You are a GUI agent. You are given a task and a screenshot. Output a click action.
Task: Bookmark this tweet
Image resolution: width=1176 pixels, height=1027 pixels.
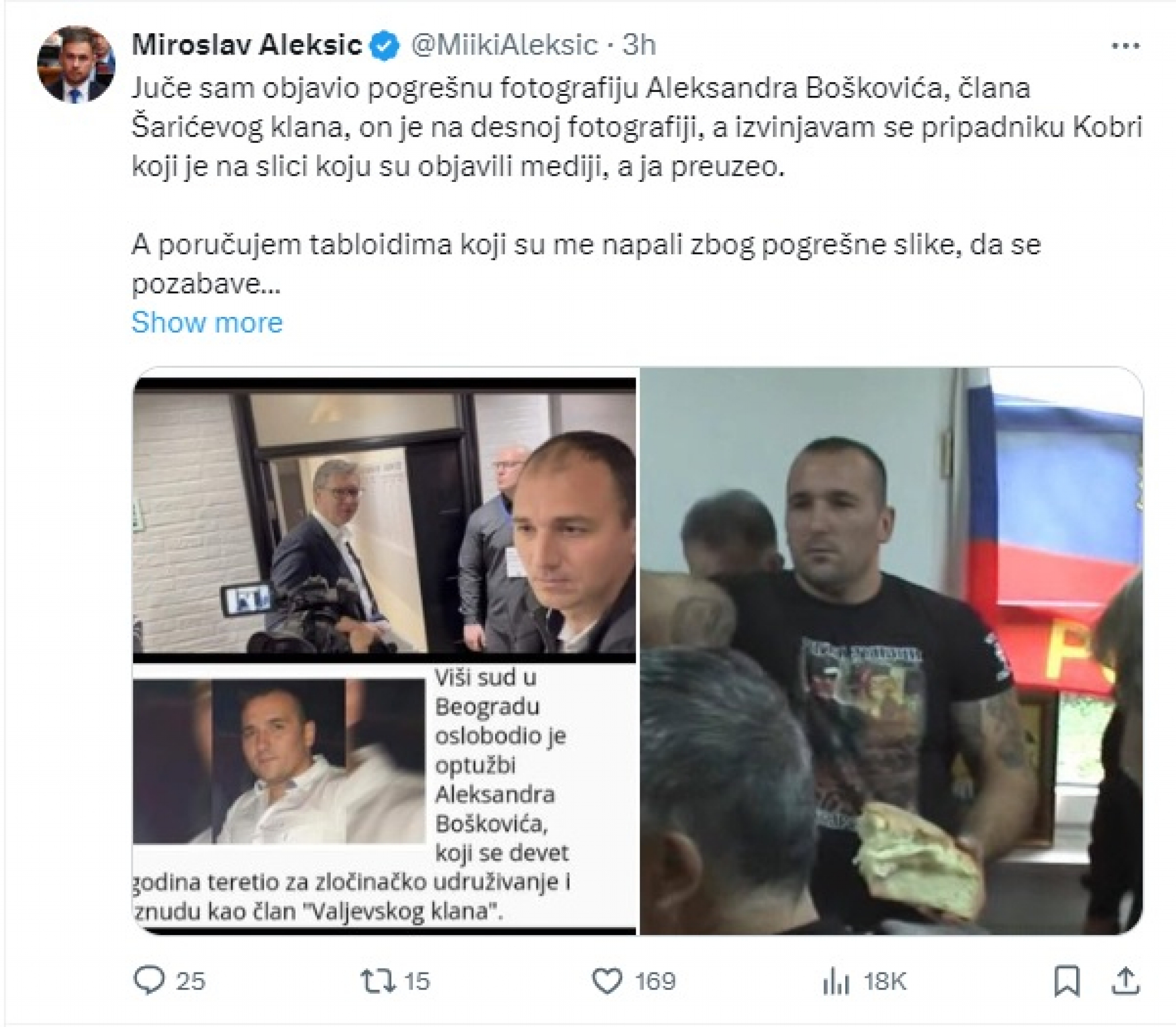click(x=1067, y=981)
